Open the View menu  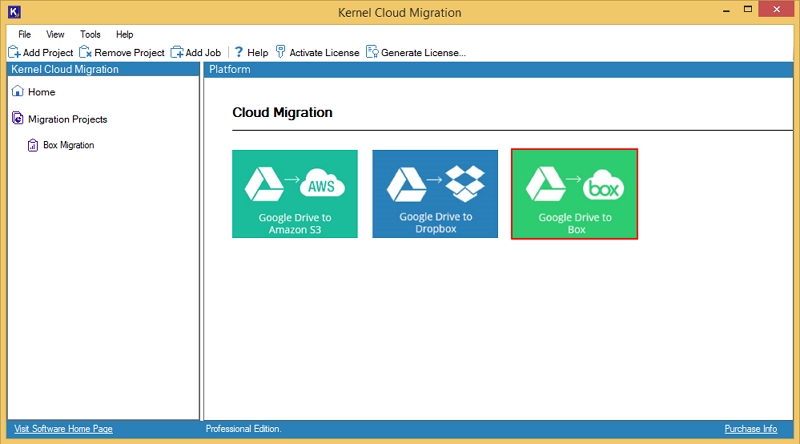(55, 34)
